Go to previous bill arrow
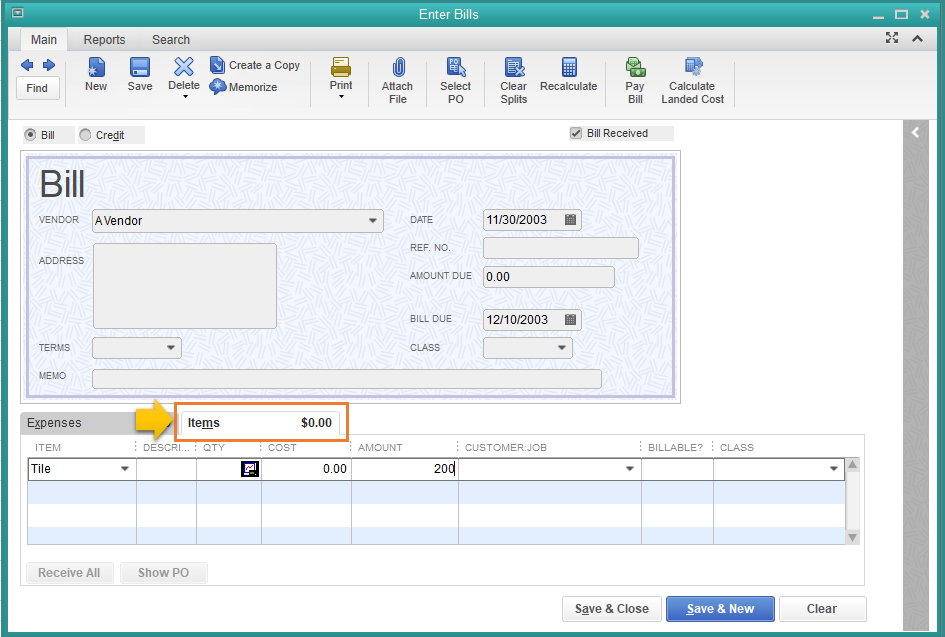 point(27,65)
